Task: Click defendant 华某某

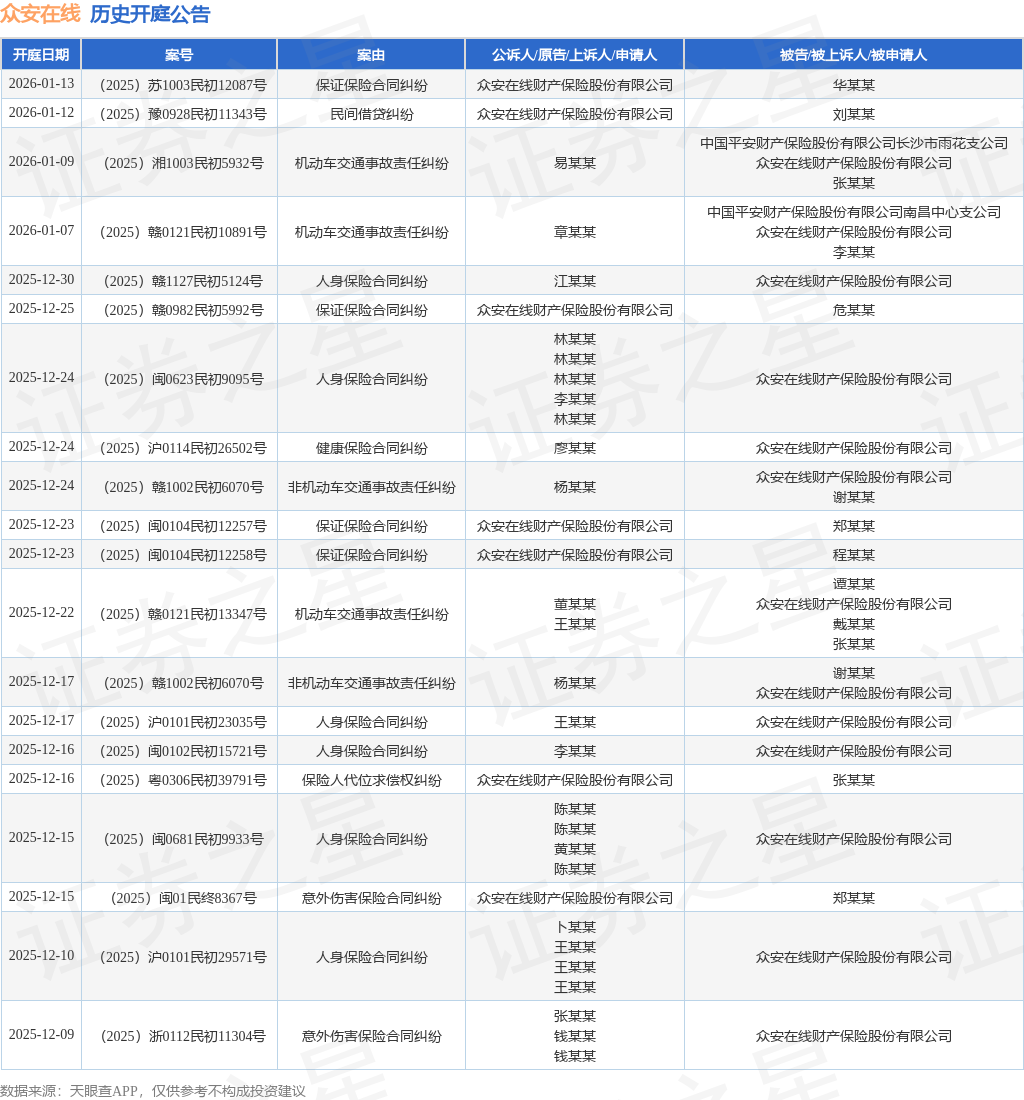Action: point(854,85)
